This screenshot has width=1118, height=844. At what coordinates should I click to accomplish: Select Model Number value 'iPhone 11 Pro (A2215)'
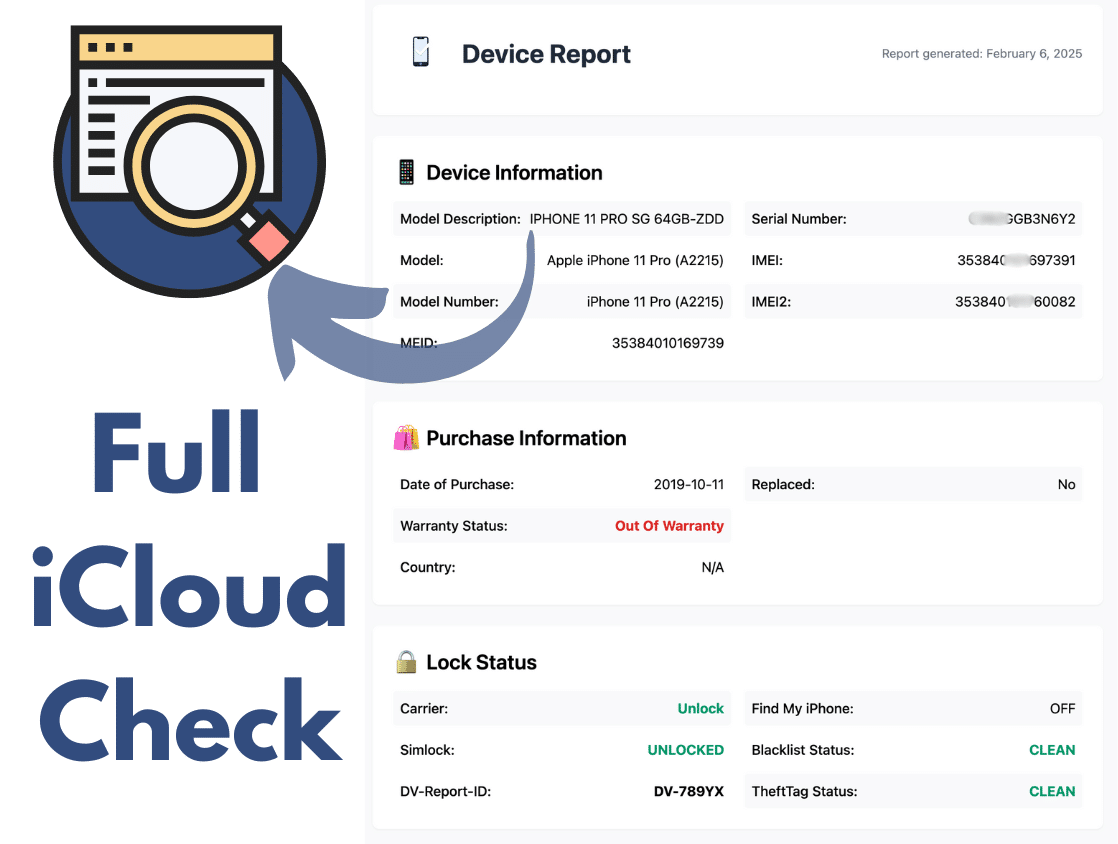655,302
